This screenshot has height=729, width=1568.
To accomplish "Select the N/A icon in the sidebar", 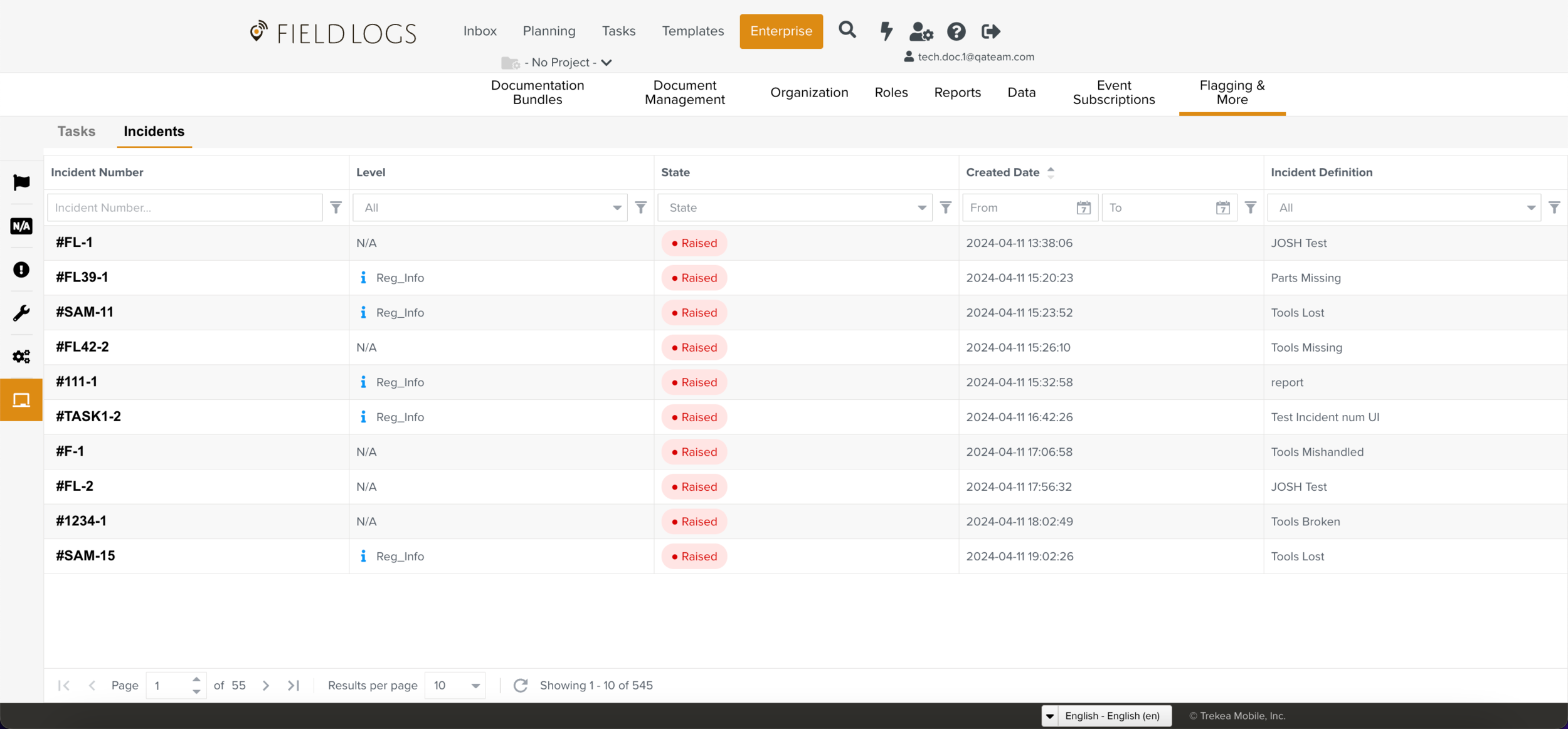I will (21, 226).
